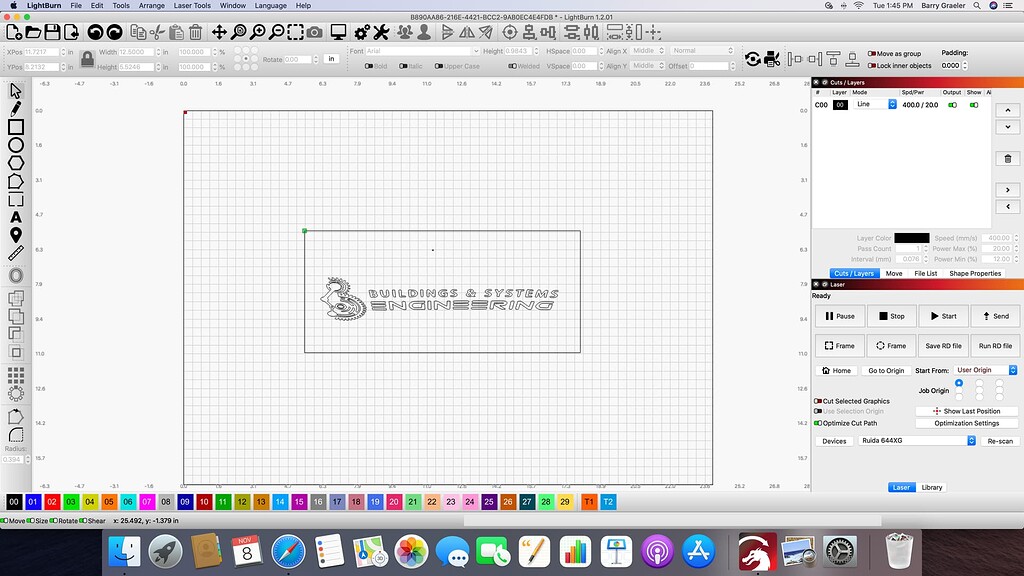The image size is (1024, 576).
Task: Select the Text creation tool
Action: coord(14,215)
